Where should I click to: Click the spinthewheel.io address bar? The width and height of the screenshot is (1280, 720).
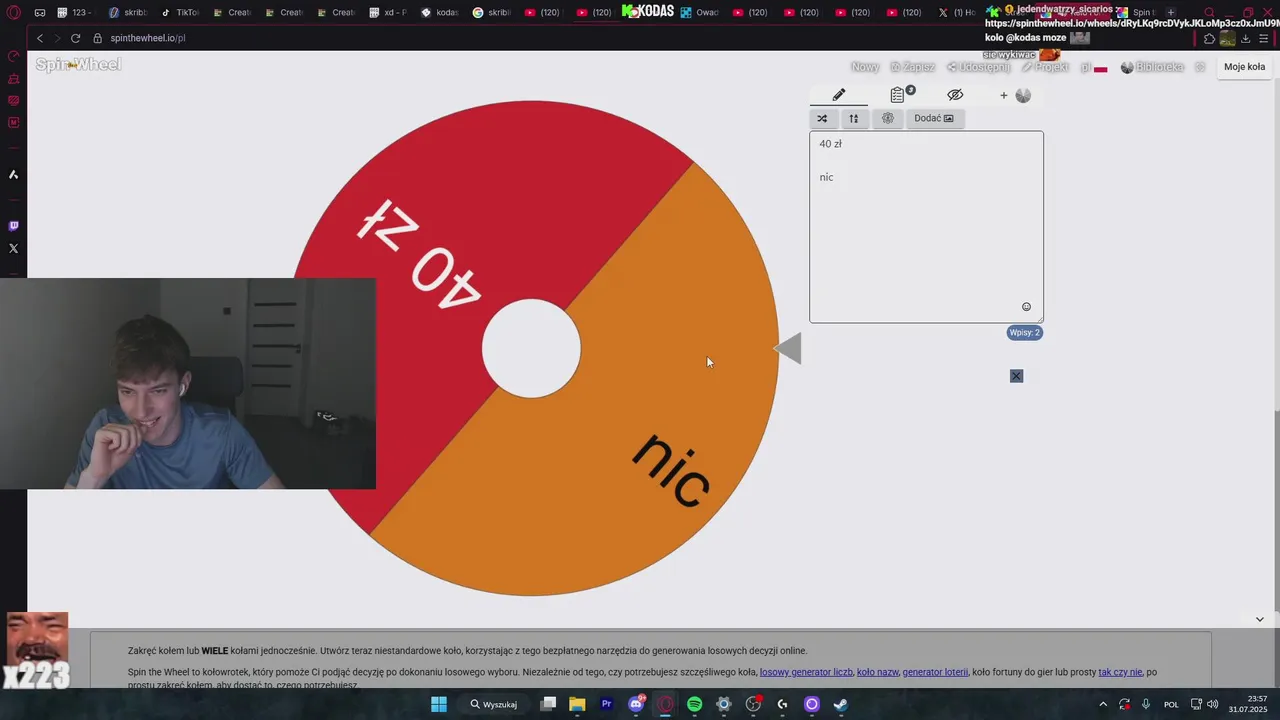coord(147,38)
